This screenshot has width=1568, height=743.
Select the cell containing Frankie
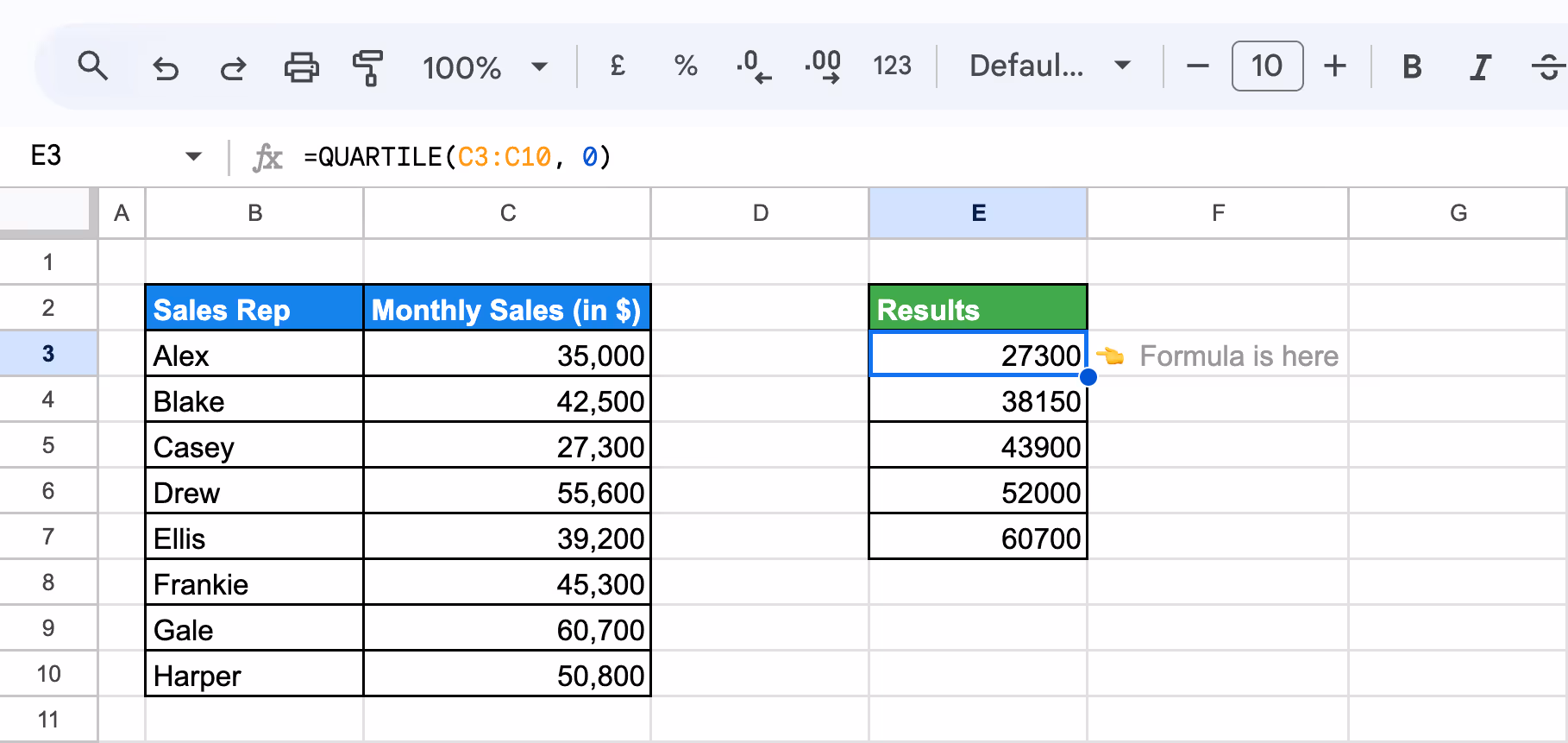click(254, 582)
